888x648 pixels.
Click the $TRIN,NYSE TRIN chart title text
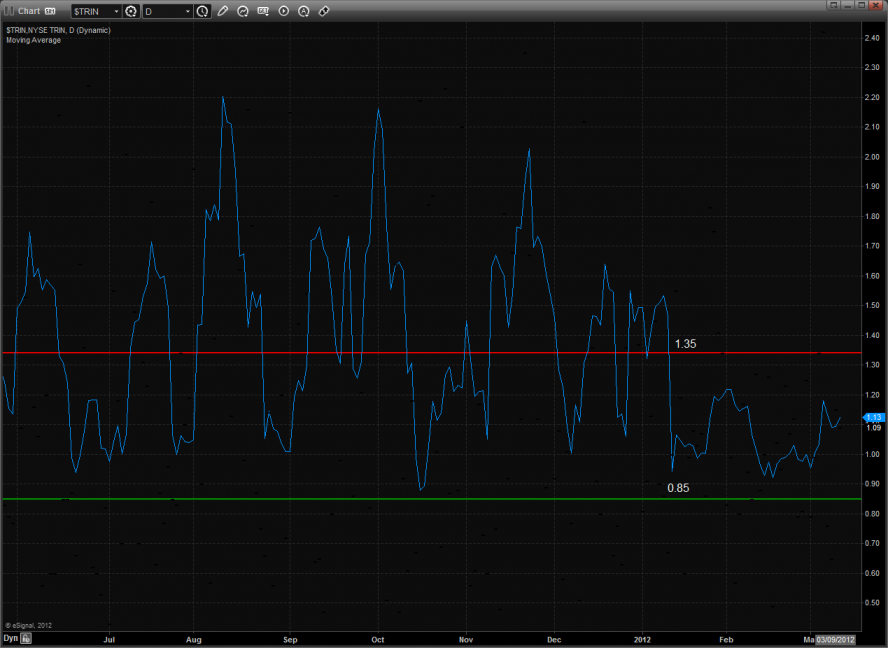point(58,31)
